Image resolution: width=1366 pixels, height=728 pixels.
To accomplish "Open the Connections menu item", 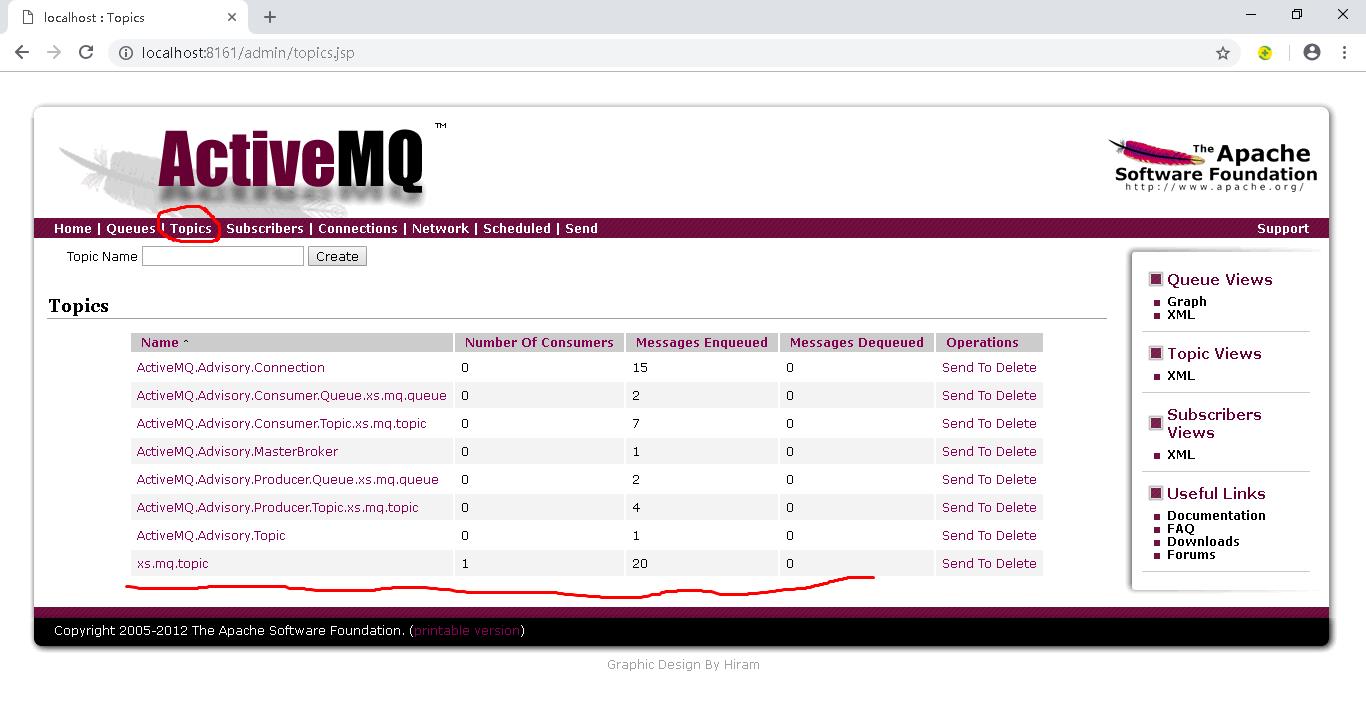I will [x=357, y=228].
